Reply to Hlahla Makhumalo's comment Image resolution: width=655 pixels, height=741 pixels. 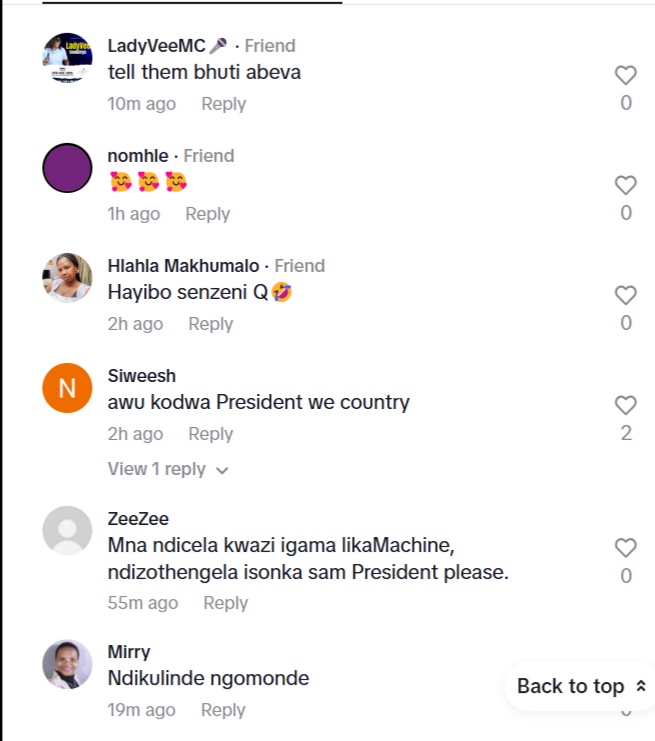pos(210,324)
